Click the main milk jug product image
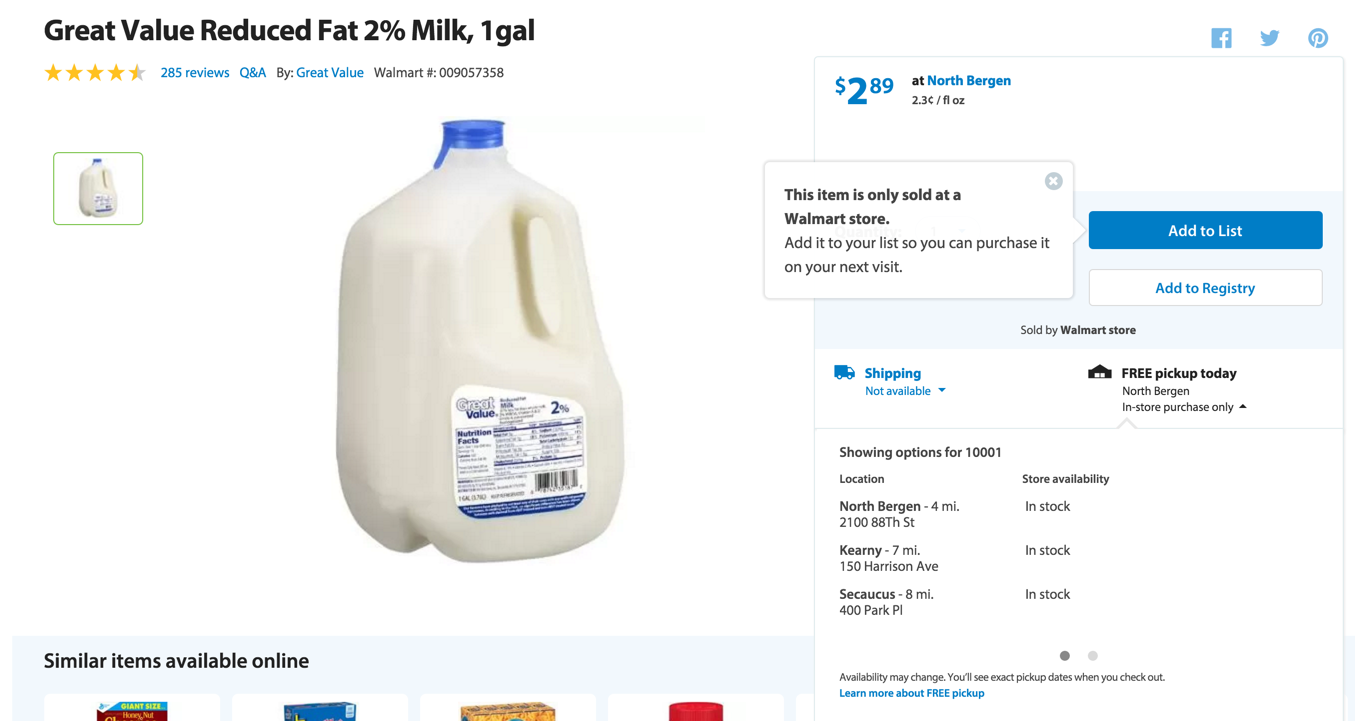This screenshot has height=721, width=1355. (478, 340)
